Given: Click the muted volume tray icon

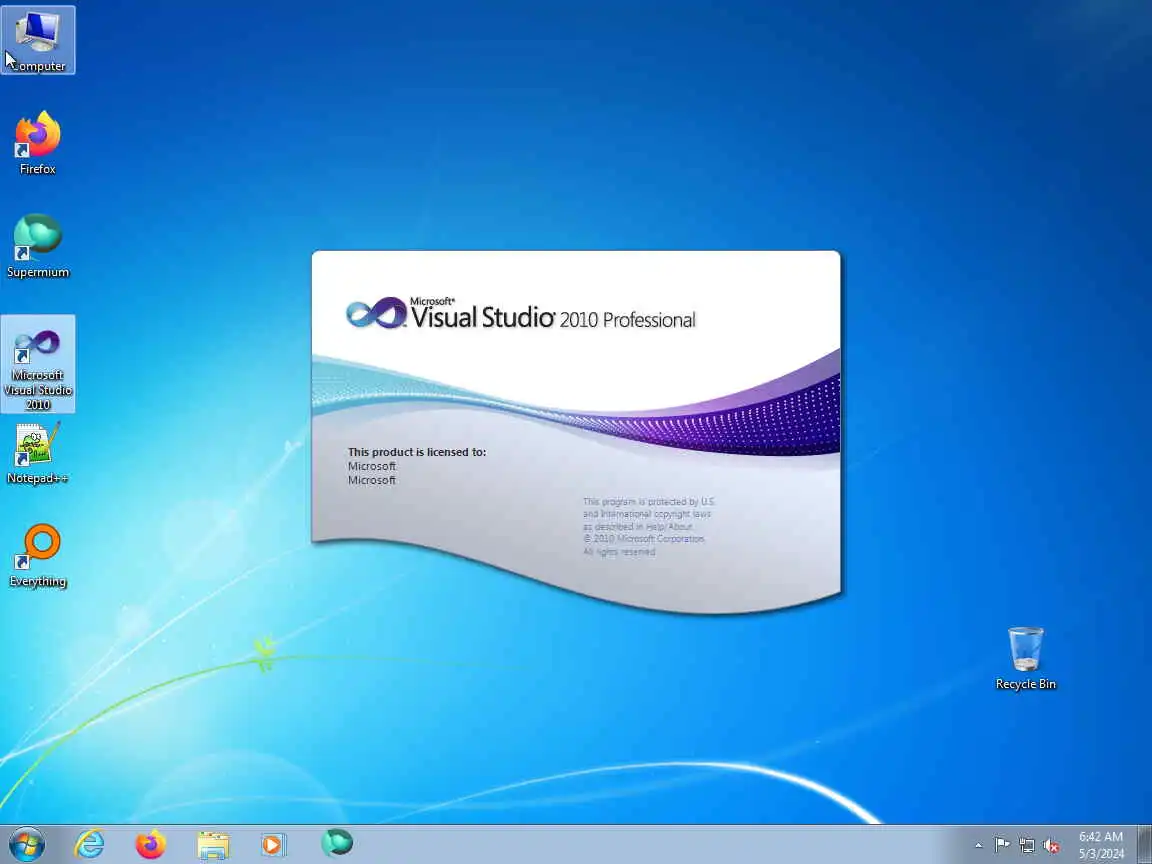Looking at the screenshot, I should 1051,846.
